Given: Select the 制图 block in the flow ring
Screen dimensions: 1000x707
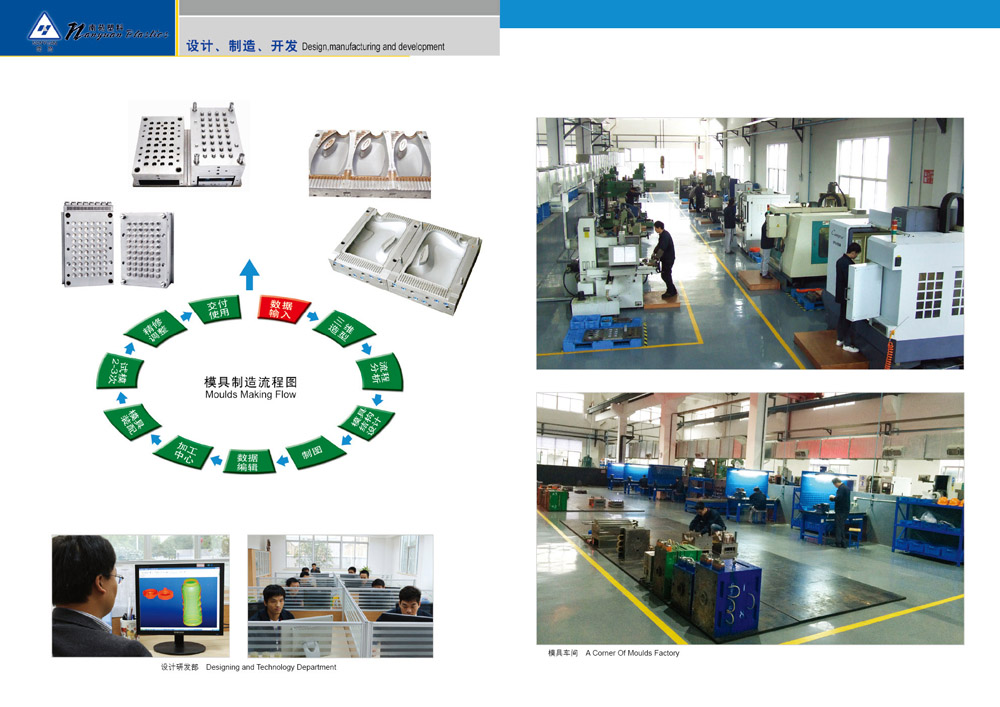Looking at the screenshot, I should pyautogui.click(x=313, y=452).
